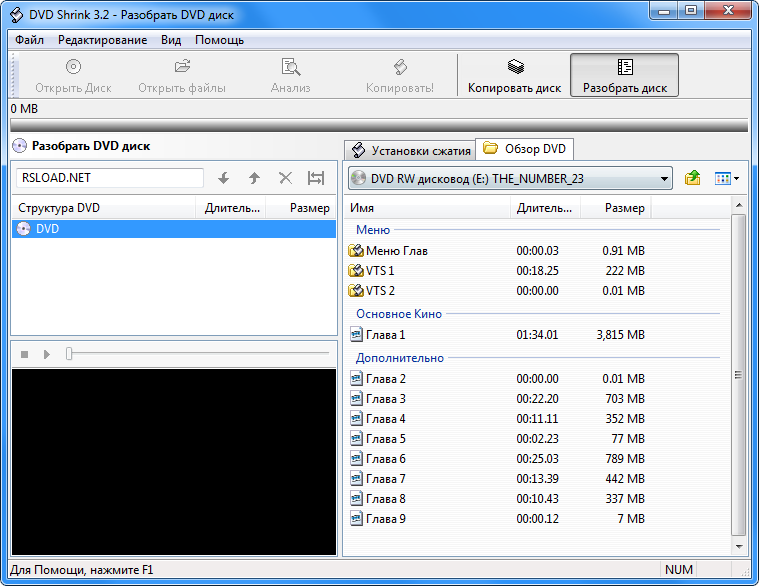The width and height of the screenshot is (759, 586).
Task: Maximize the DVD Shrink window
Action: 691,10
